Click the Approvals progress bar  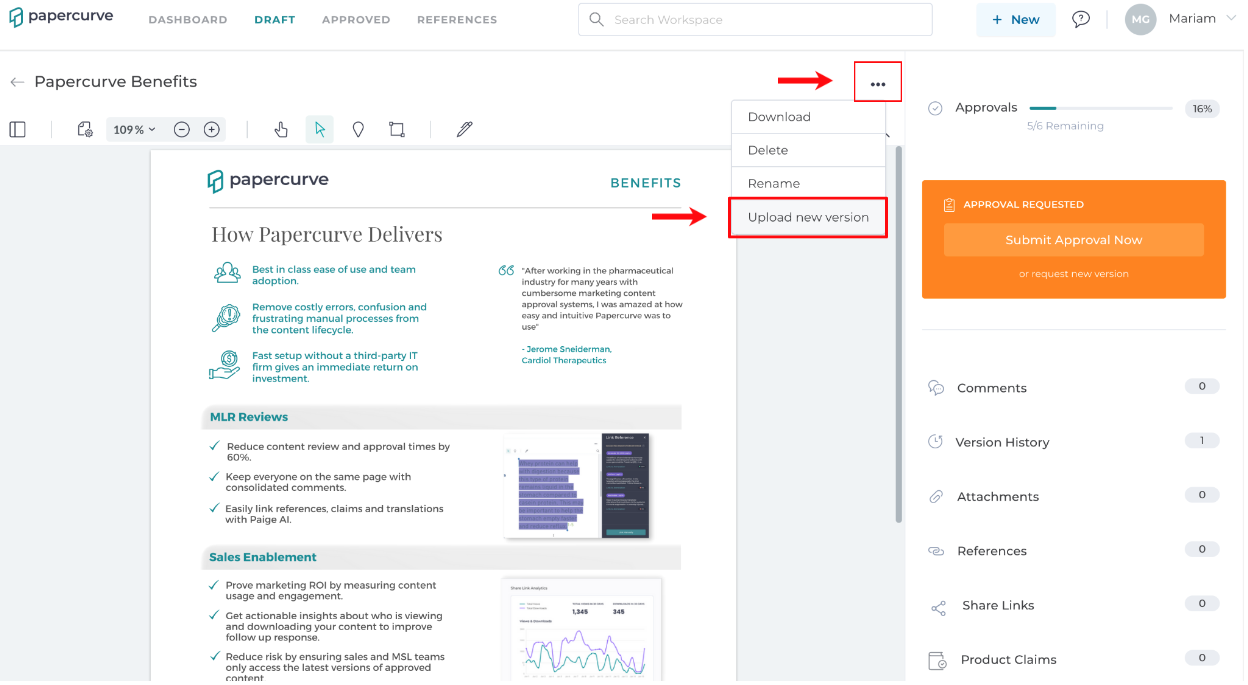[x=1101, y=108]
